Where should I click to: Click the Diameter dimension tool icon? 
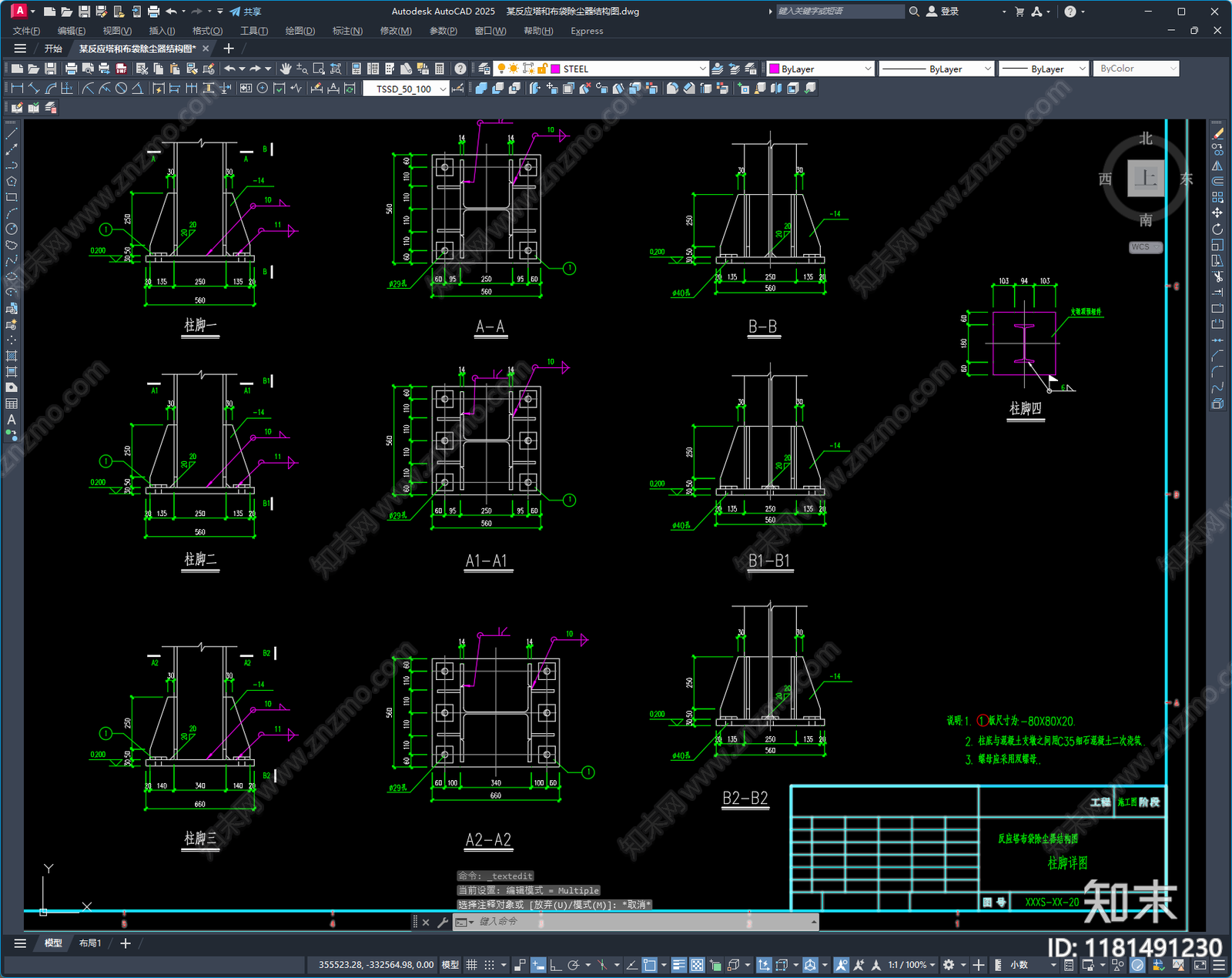[x=121, y=89]
